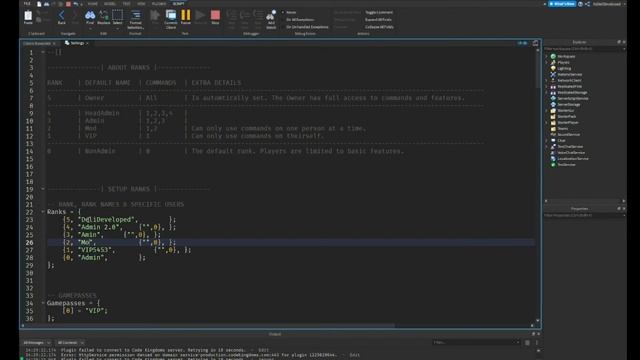
Task: Select Workspace in Explorer
Action: click(x=566, y=56)
